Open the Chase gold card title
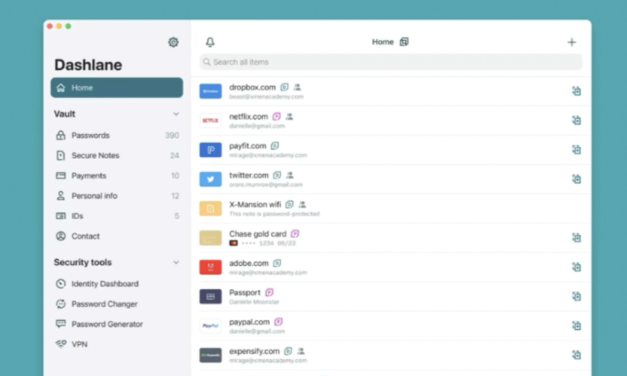The height and width of the screenshot is (376, 627). click(258, 234)
